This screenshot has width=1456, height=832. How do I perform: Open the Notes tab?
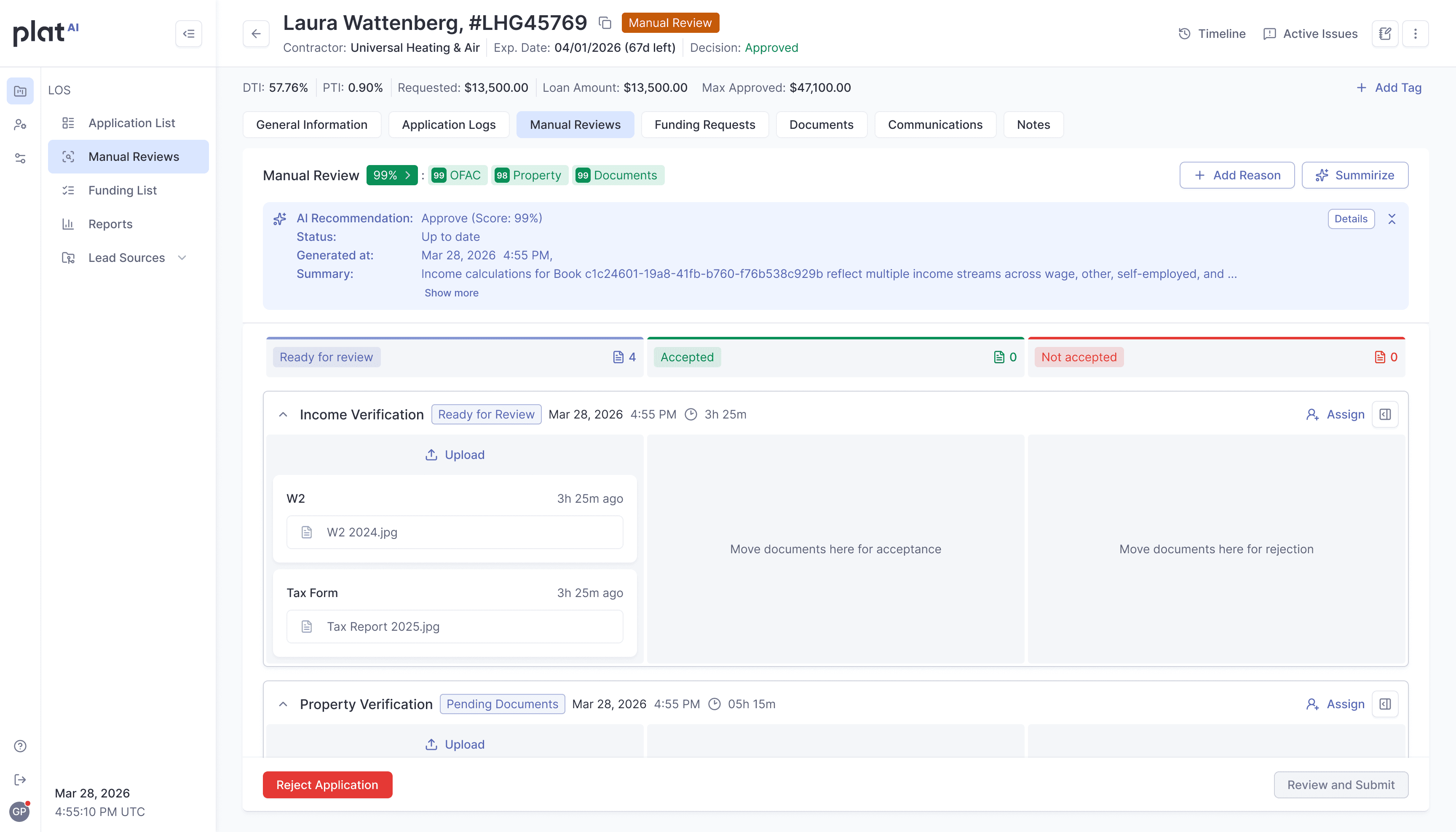click(x=1033, y=125)
